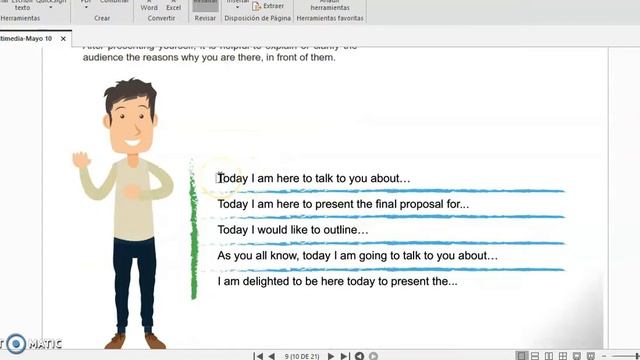
Task: Click the 'Herramientas favoritas' group label
Action: point(330,18)
